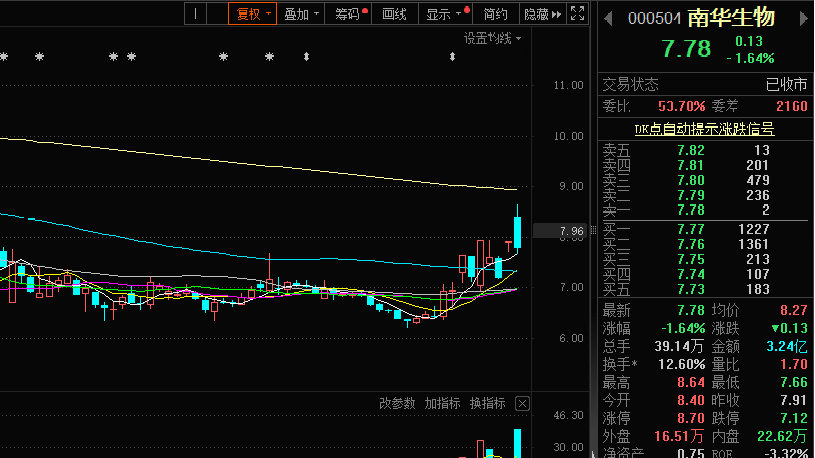Click the 换手 value 12.60%

[681, 364]
